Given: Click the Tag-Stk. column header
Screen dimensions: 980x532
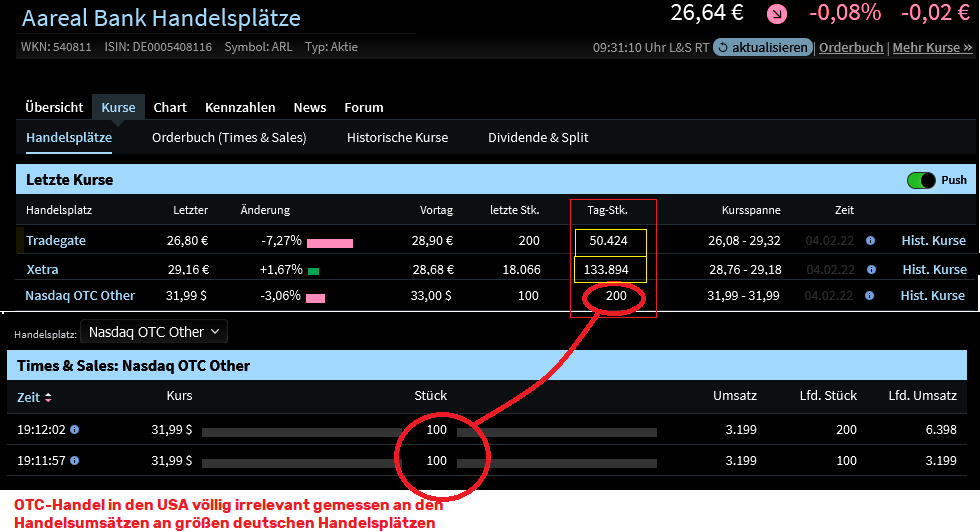Looking at the screenshot, I should [607, 210].
